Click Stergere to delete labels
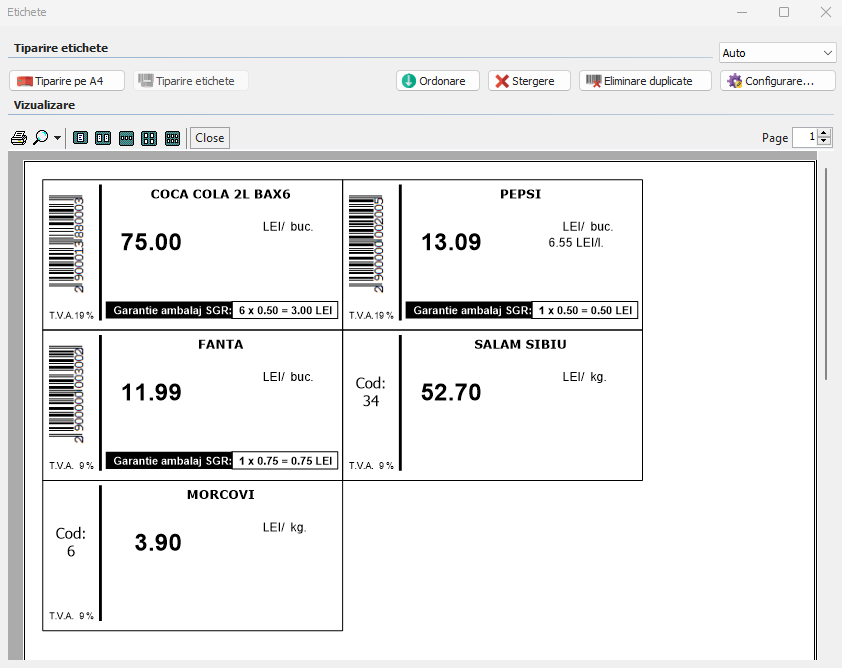The height and width of the screenshot is (668, 842). click(528, 81)
